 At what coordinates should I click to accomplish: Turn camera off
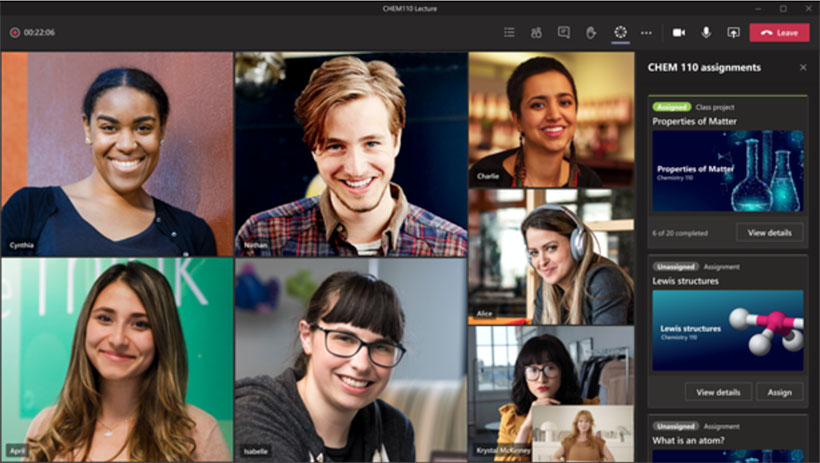pyautogui.click(x=679, y=32)
